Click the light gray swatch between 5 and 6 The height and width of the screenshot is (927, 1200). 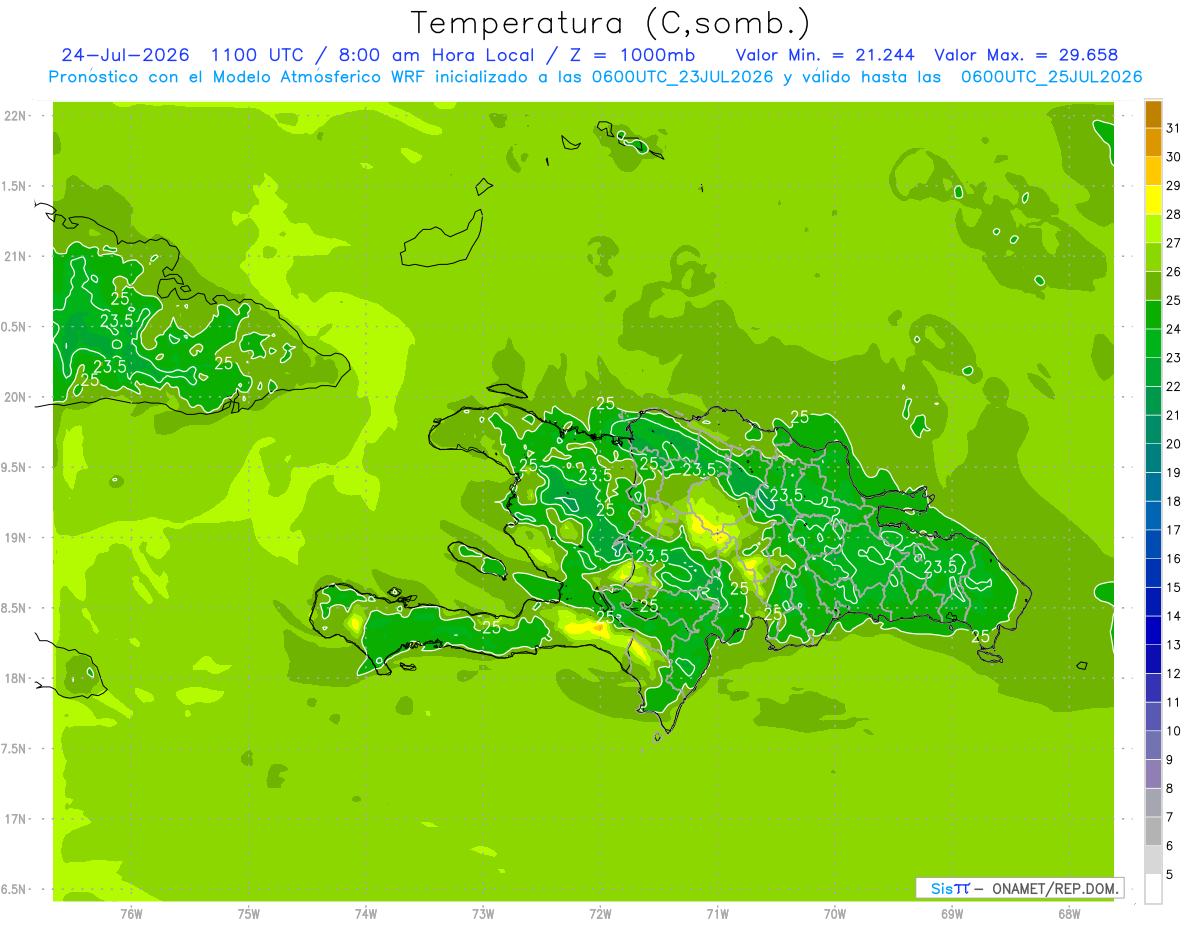coord(1153,859)
